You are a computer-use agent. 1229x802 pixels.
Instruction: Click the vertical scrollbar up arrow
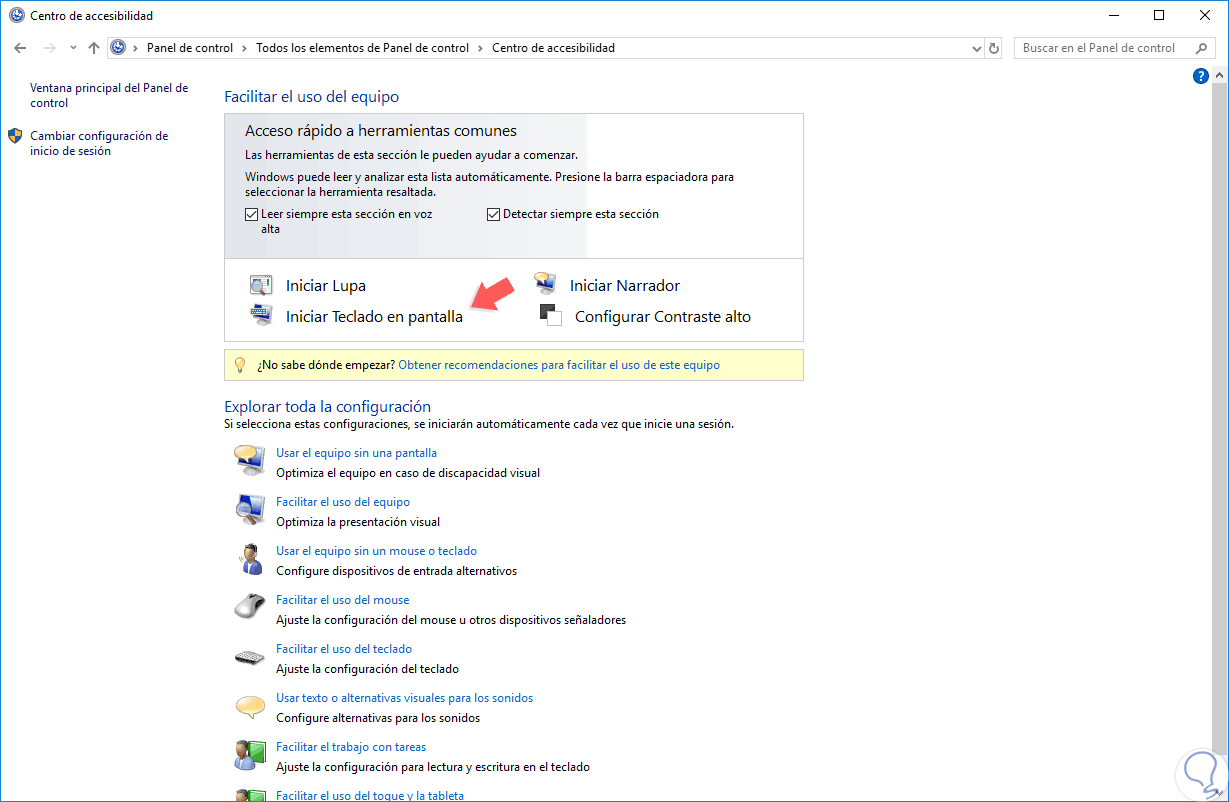pos(1220,73)
